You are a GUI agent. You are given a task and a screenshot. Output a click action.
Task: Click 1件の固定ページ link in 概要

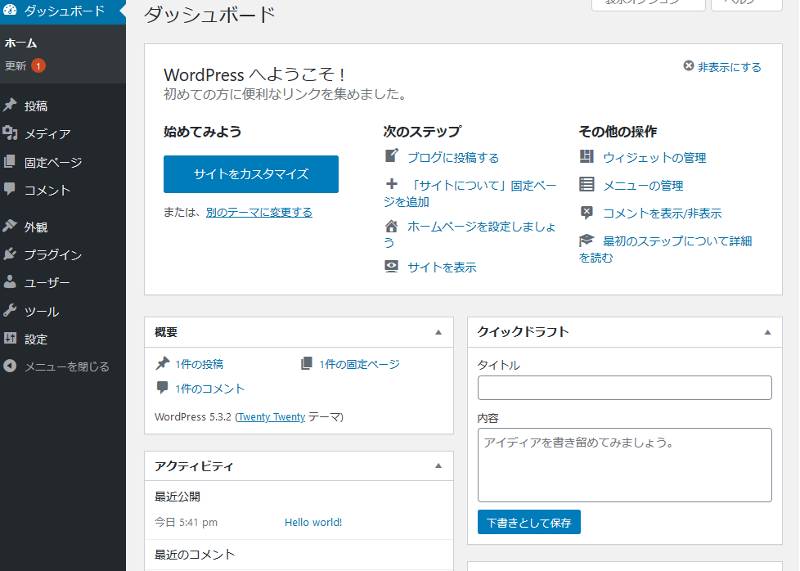tap(360, 364)
